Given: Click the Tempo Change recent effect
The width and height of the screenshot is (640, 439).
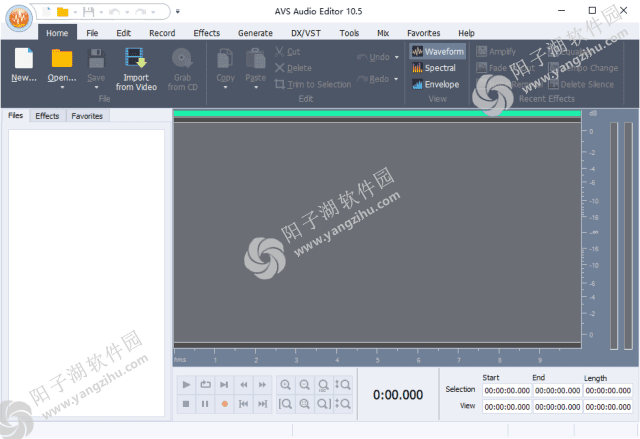Looking at the screenshot, I should [583, 68].
